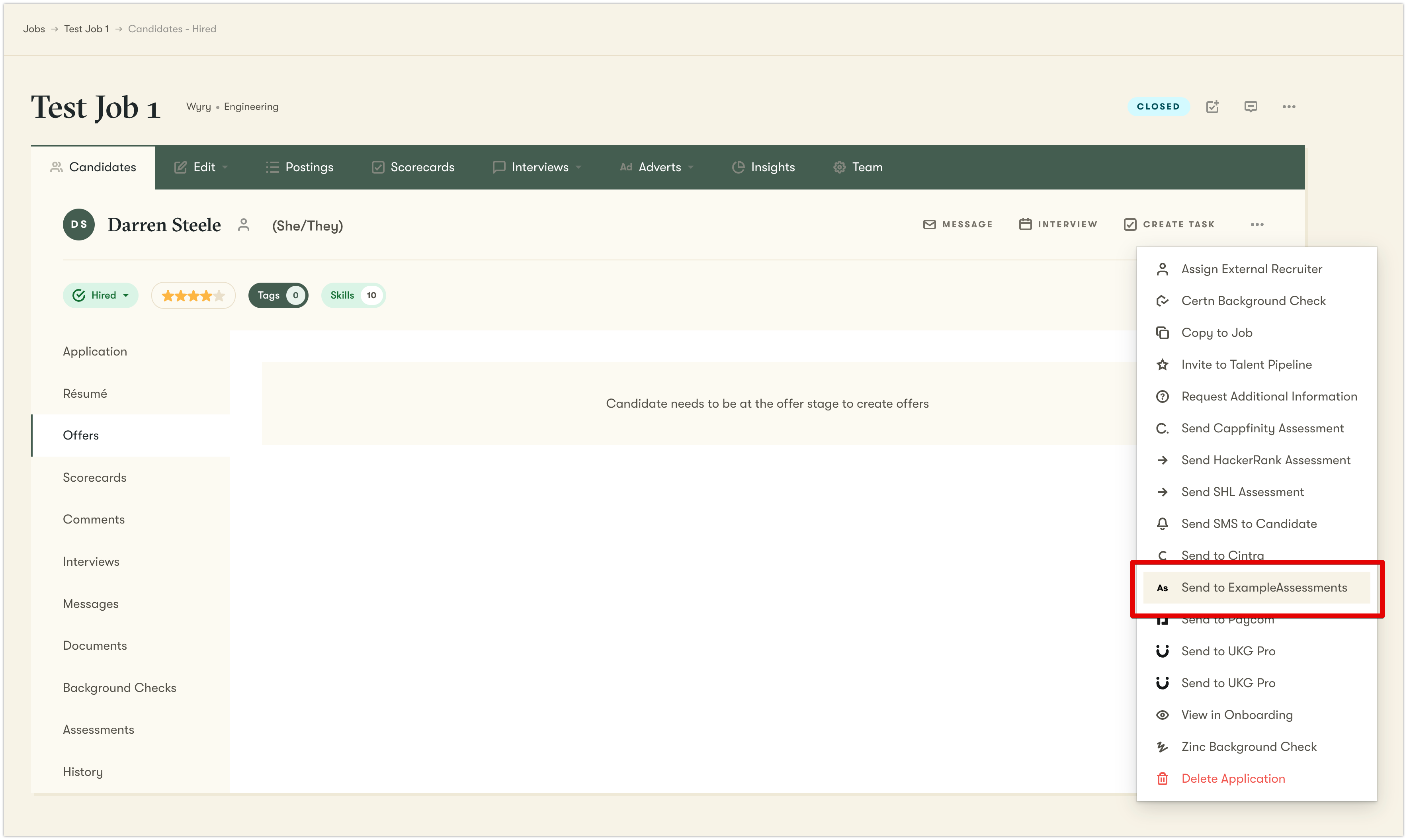
Task: Expand the Hired status dropdown
Action: (x=101, y=295)
